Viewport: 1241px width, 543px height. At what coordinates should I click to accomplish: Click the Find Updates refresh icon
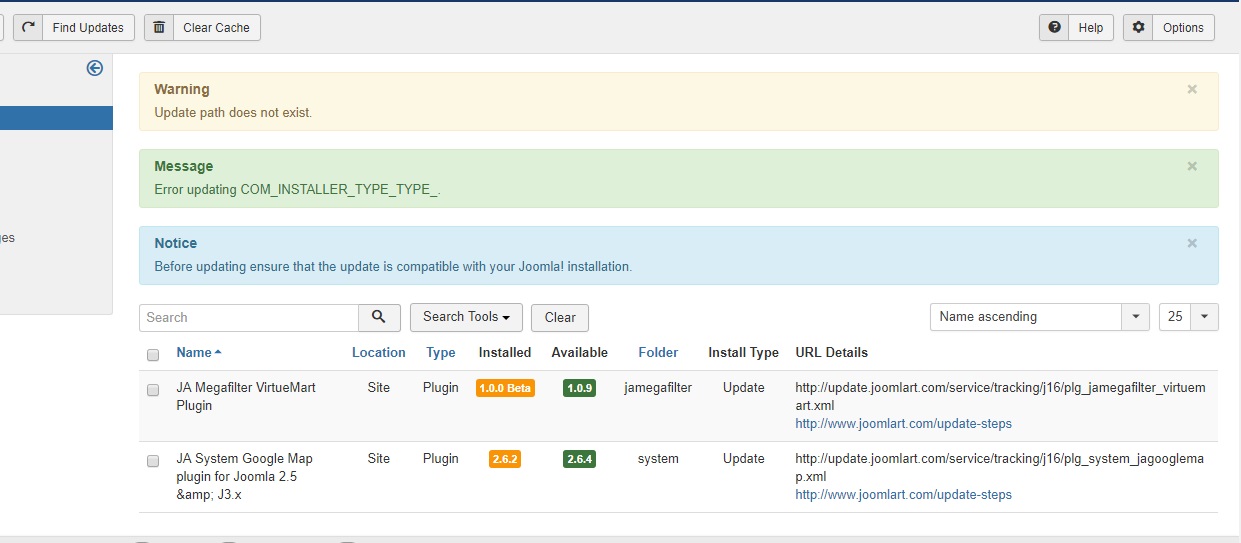pos(28,27)
